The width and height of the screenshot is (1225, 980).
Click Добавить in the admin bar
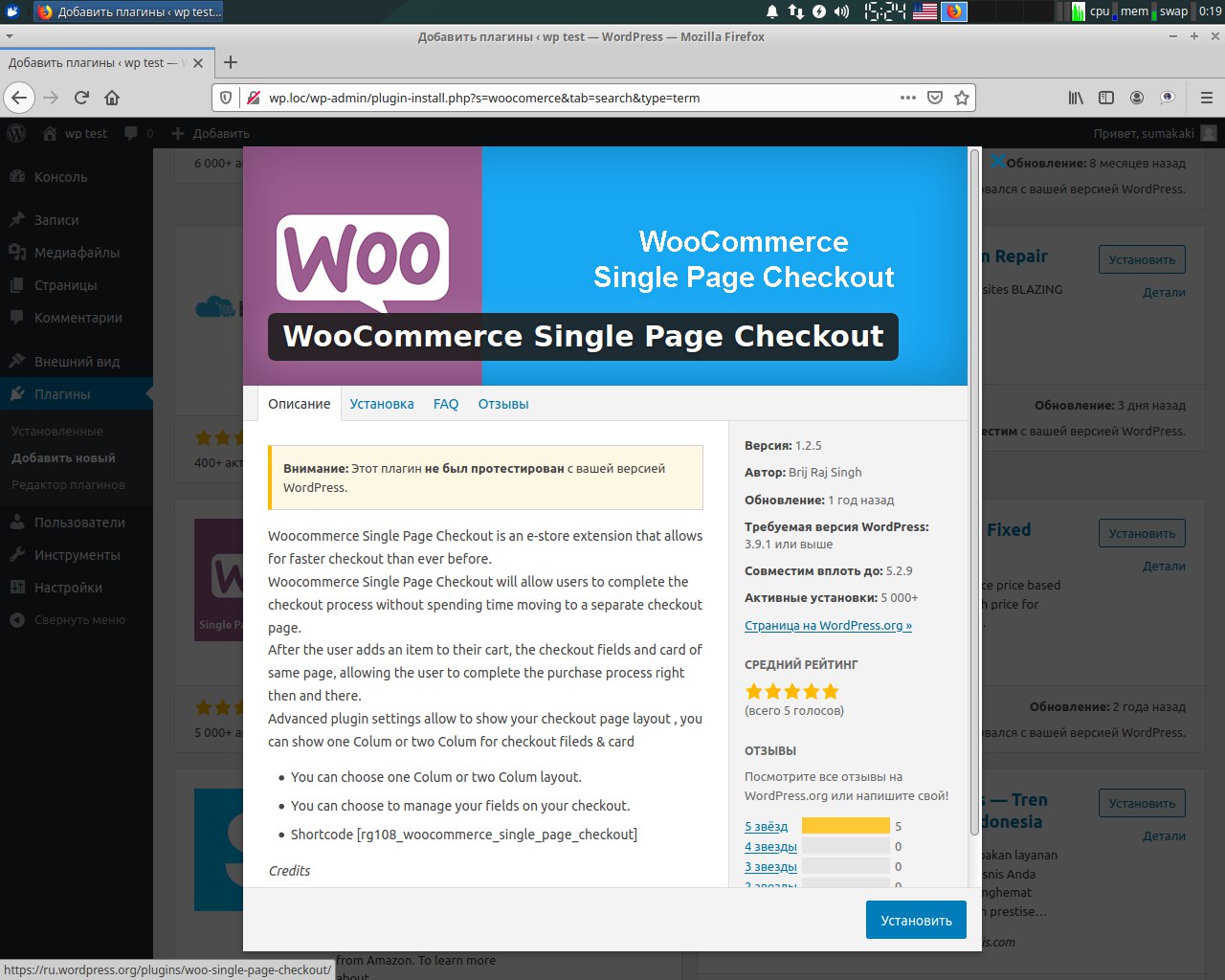211,133
